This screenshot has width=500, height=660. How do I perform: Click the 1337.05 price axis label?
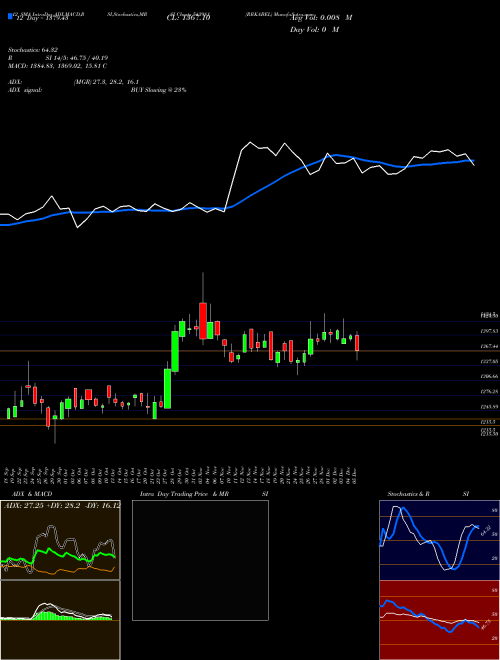(489, 361)
